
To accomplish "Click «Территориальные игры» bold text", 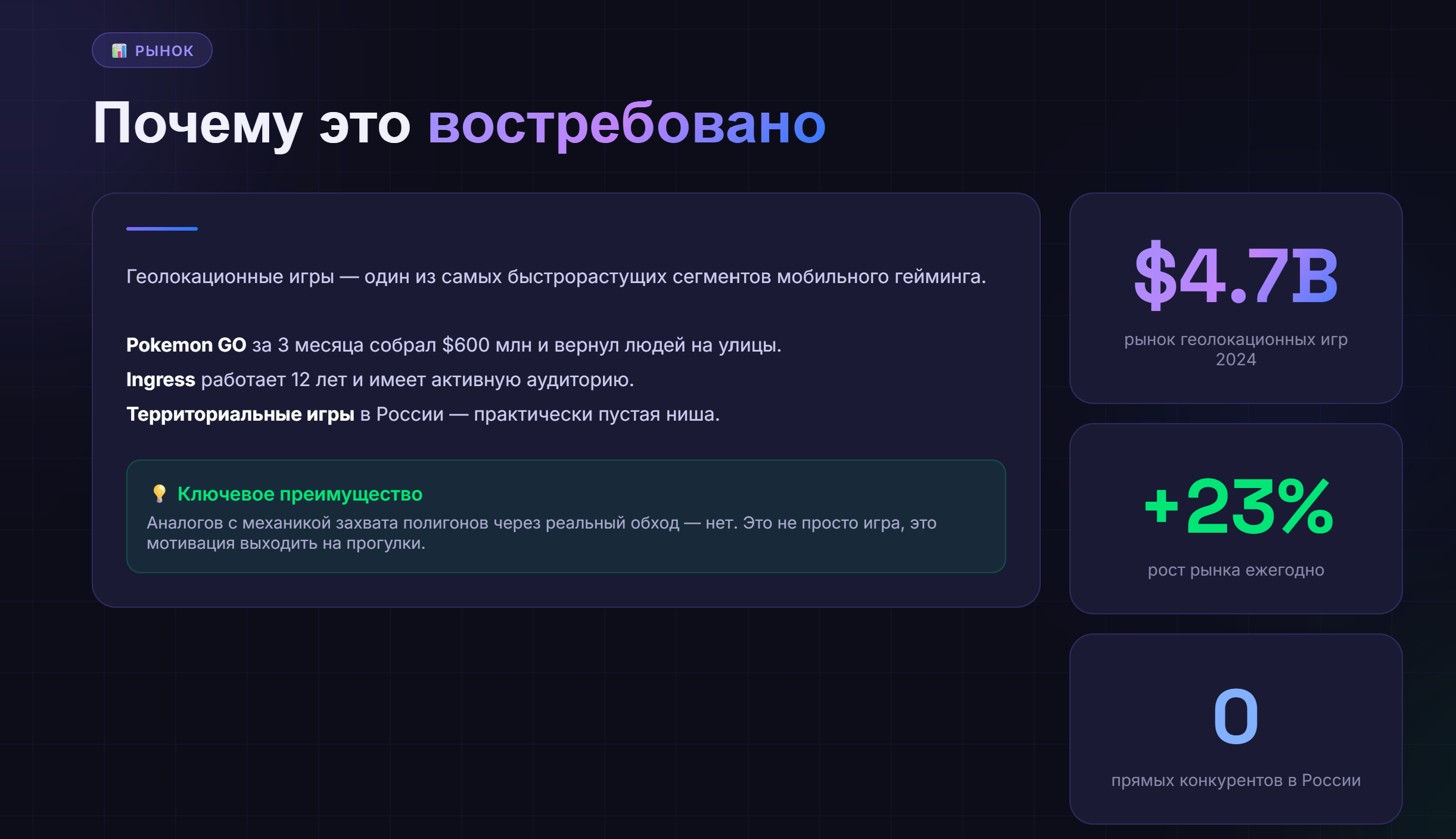I will [240, 414].
